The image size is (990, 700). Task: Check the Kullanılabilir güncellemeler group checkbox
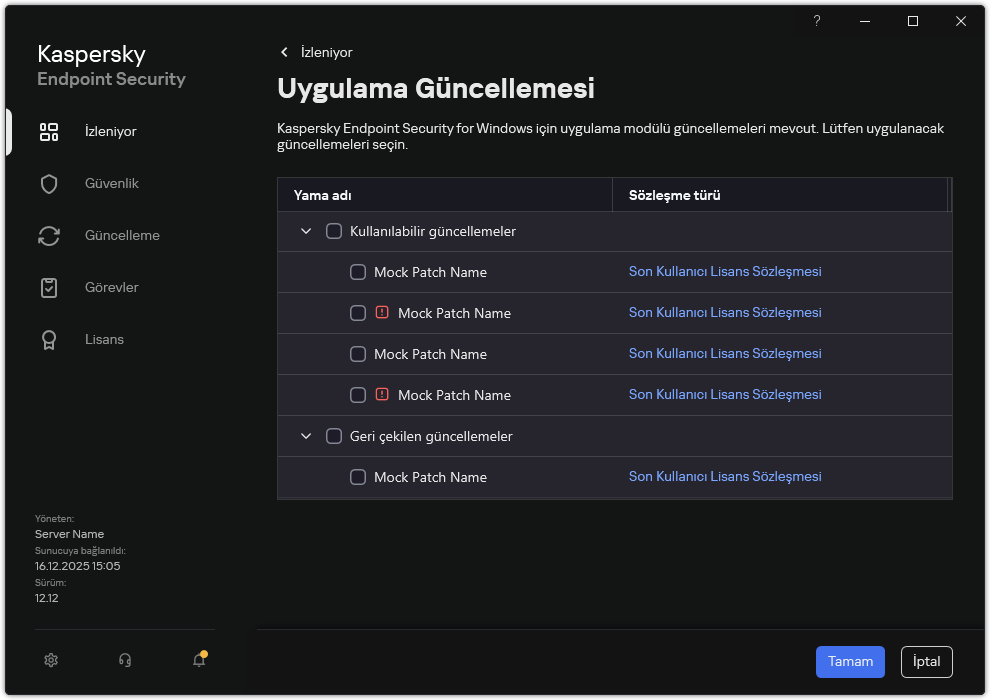[334, 232]
